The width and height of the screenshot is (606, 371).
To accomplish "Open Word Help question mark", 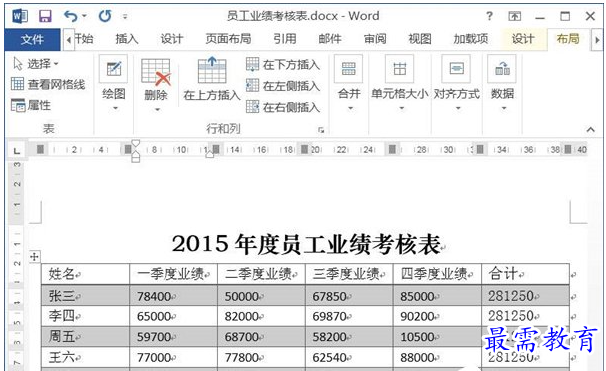I will [489, 16].
